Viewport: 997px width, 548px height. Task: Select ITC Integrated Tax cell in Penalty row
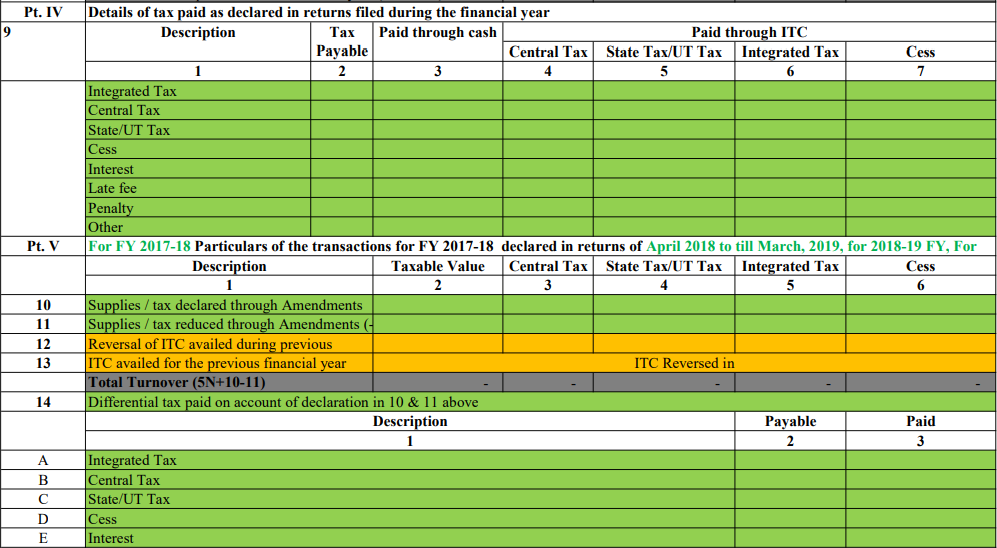790,208
